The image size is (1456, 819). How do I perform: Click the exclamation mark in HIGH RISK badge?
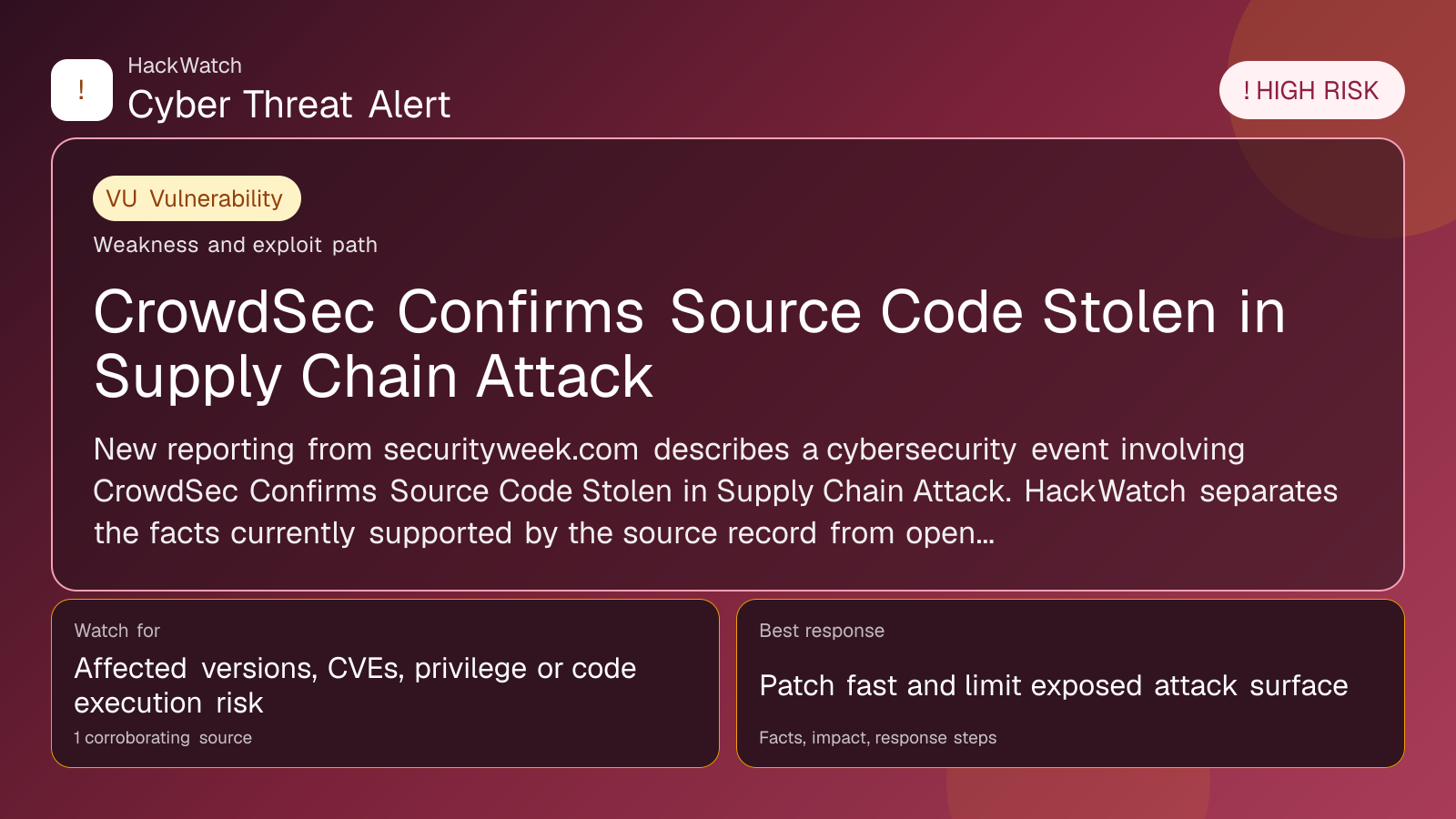click(x=1247, y=91)
